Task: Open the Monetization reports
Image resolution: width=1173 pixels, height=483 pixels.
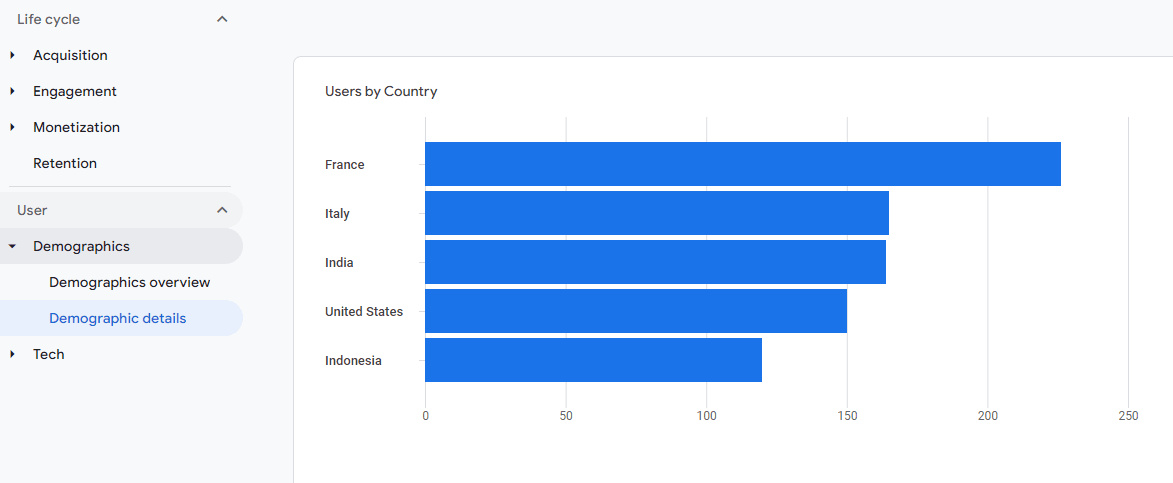Action: pos(76,127)
